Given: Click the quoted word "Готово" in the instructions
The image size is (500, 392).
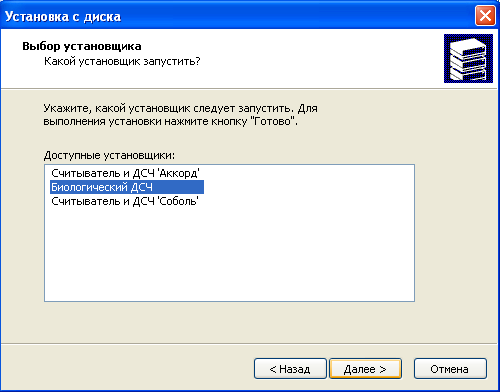Looking at the screenshot, I should point(273,121).
